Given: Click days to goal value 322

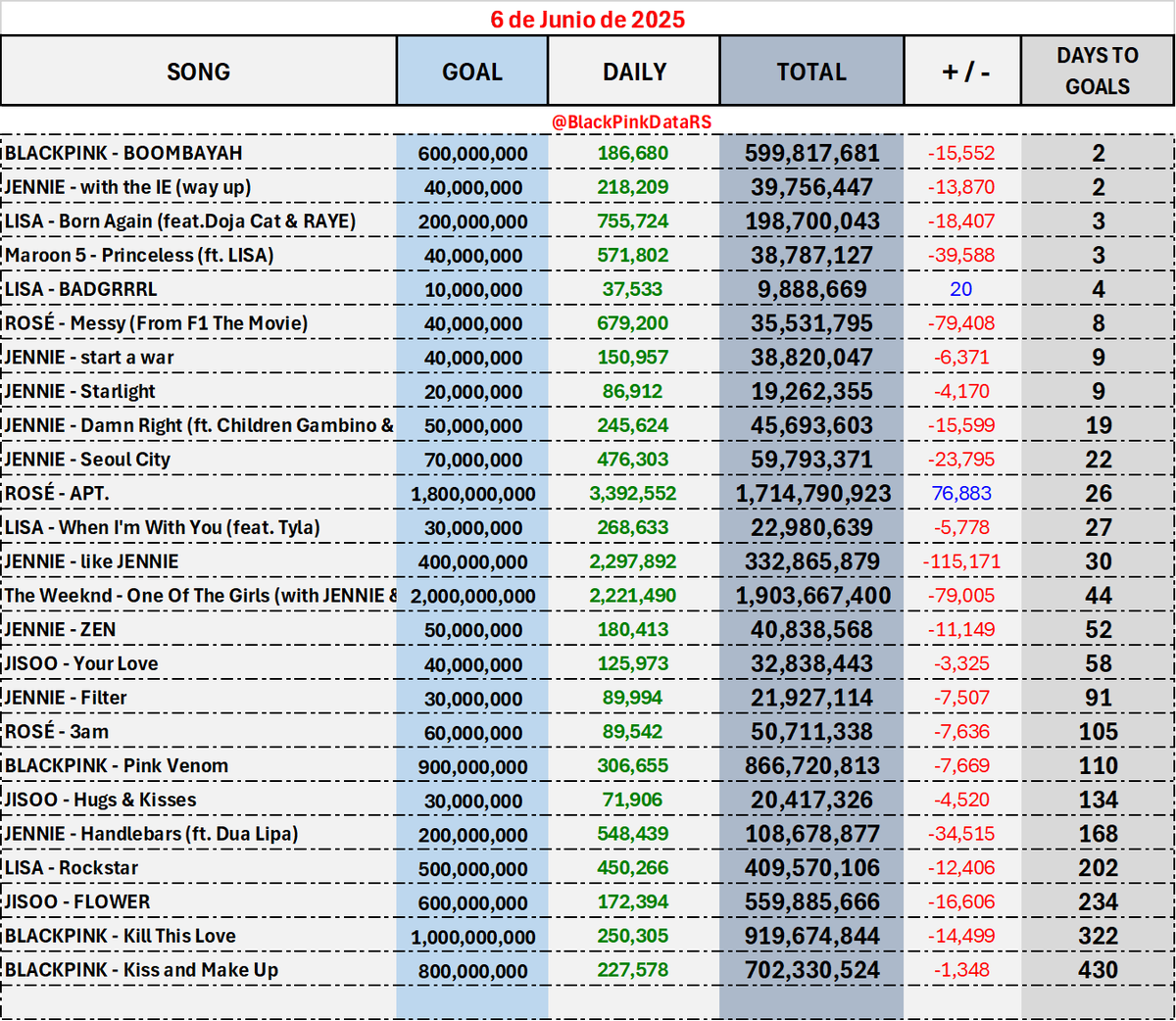Looking at the screenshot, I should pyautogui.click(x=1099, y=936).
